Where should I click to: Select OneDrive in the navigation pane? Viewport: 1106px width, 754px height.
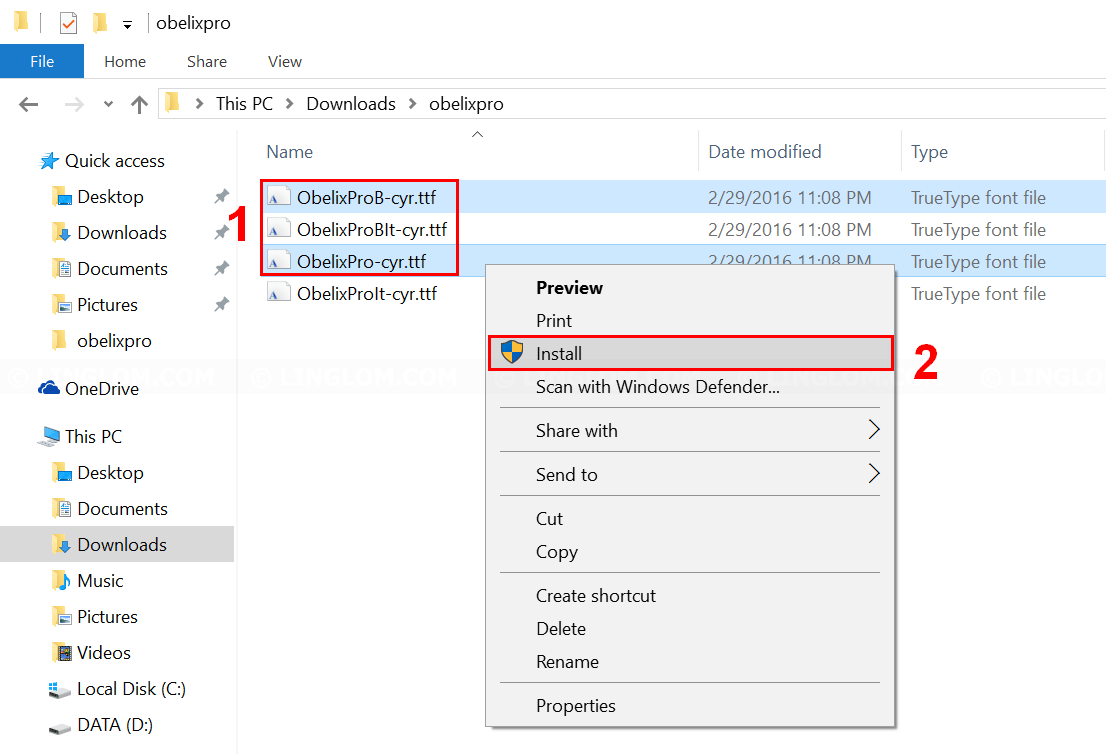[x=102, y=389]
